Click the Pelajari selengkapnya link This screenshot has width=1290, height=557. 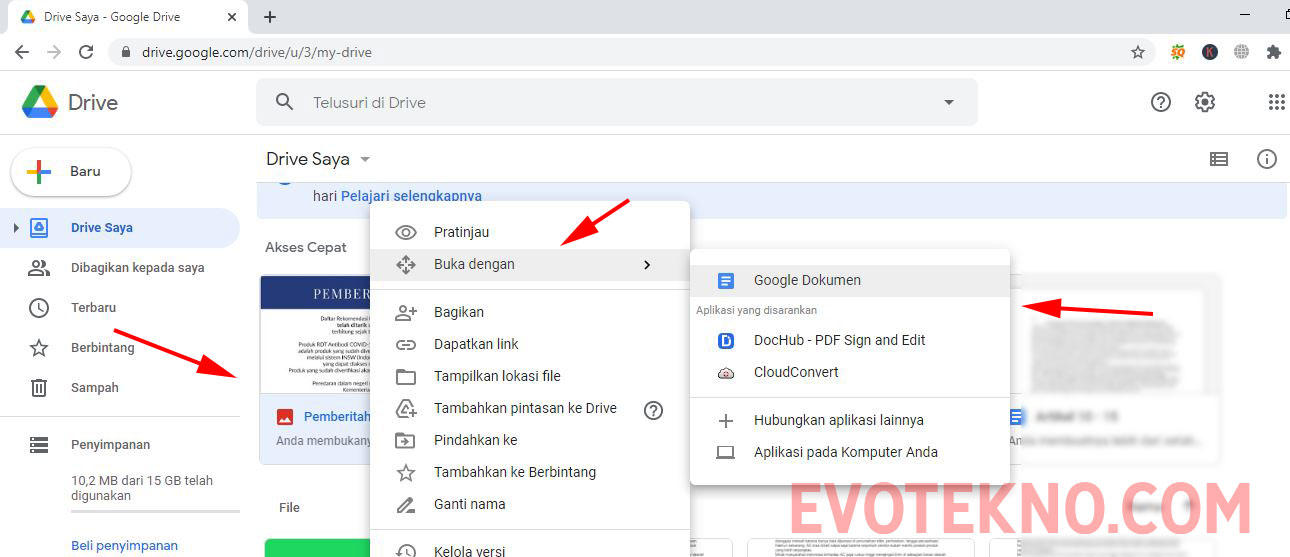coord(411,196)
